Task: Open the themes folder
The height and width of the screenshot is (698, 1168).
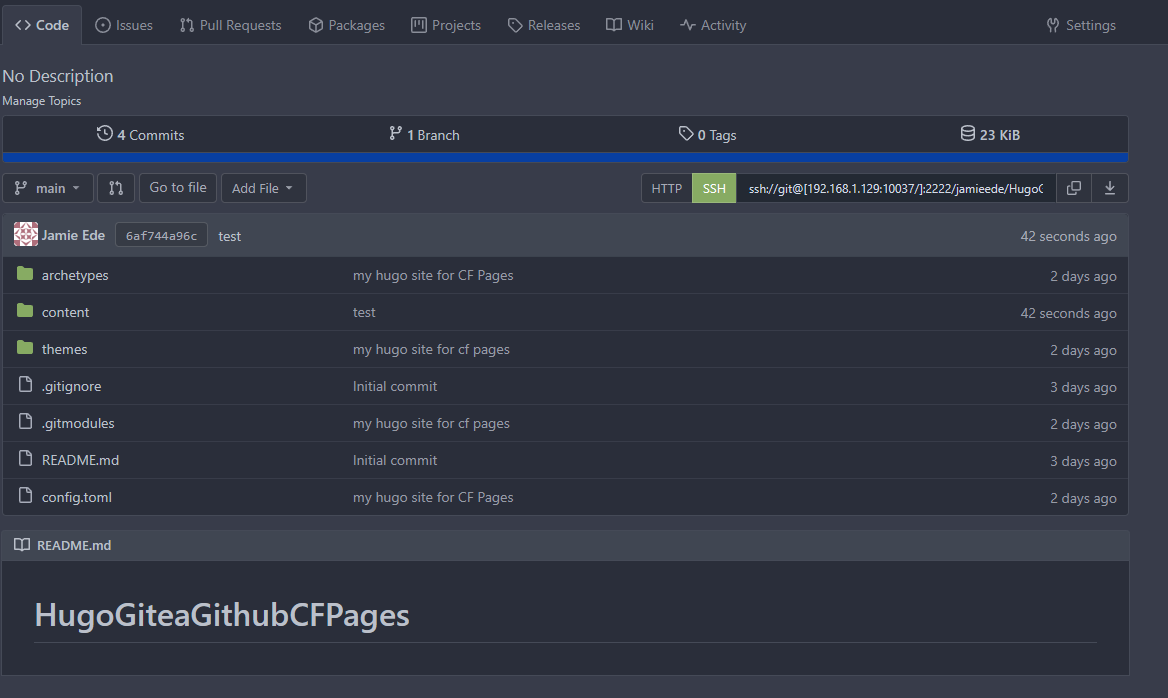Action: (x=64, y=349)
